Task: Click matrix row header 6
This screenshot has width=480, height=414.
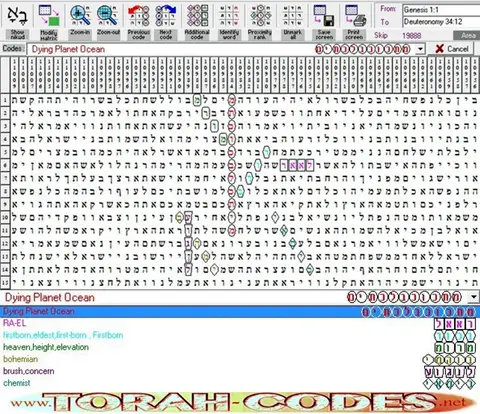Action: (5, 165)
